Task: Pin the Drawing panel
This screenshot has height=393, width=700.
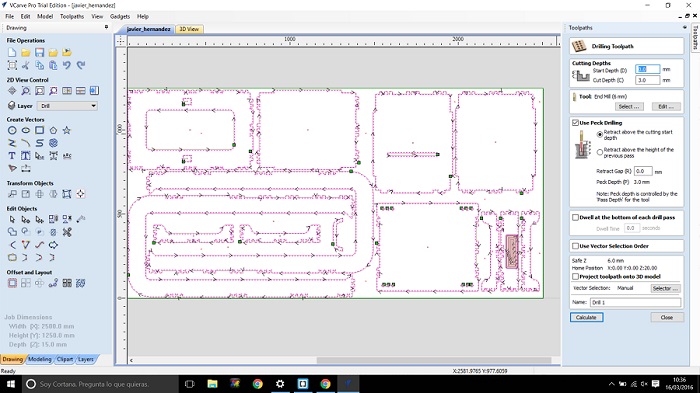Action: click(106, 27)
